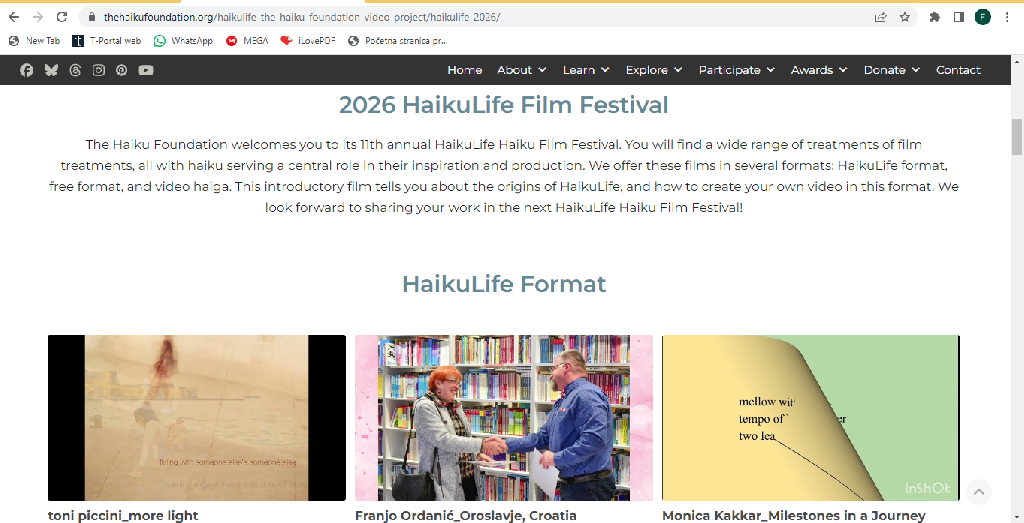Open the Pinterest social icon
This screenshot has width=1024, height=523.
coord(121,70)
